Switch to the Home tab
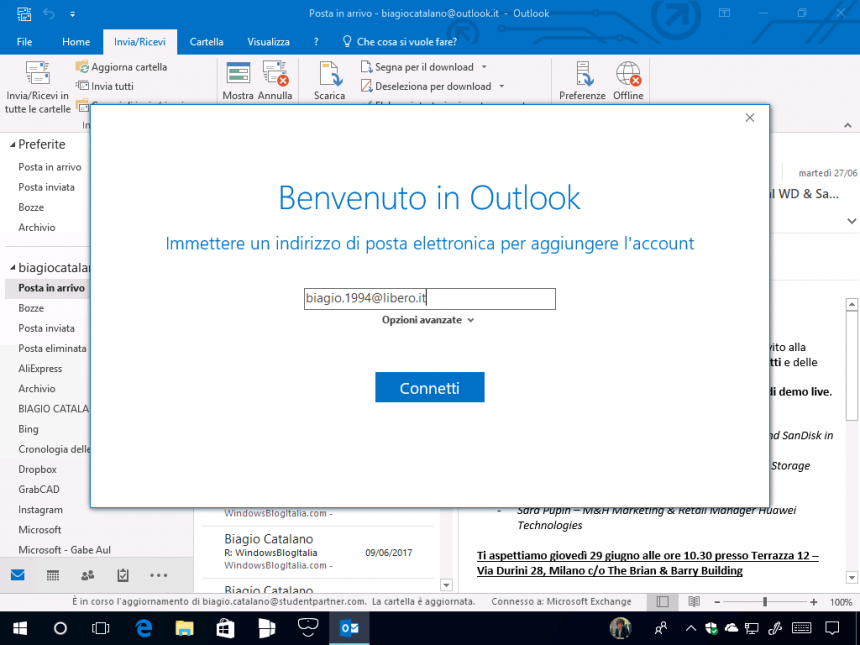The image size is (860, 645). click(x=76, y=42)
